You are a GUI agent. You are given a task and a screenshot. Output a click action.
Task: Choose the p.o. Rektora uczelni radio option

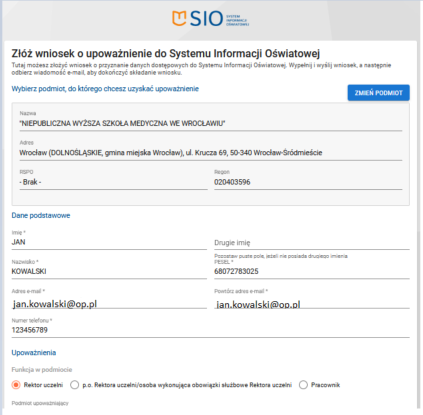pyautogui.click(x=75, y=385)
